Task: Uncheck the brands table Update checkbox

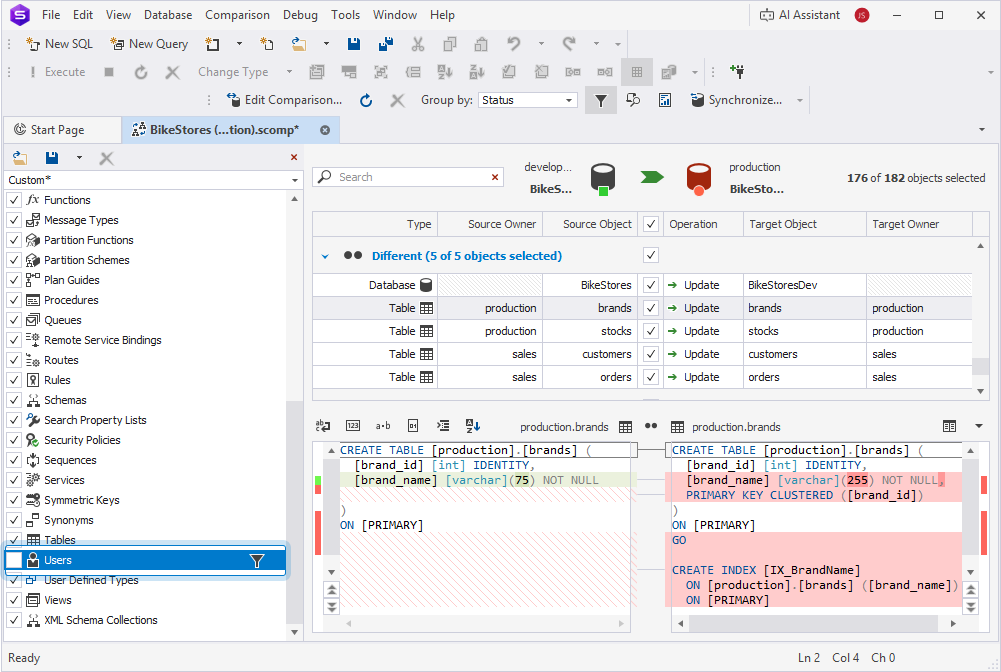Action: click(650, 308)
